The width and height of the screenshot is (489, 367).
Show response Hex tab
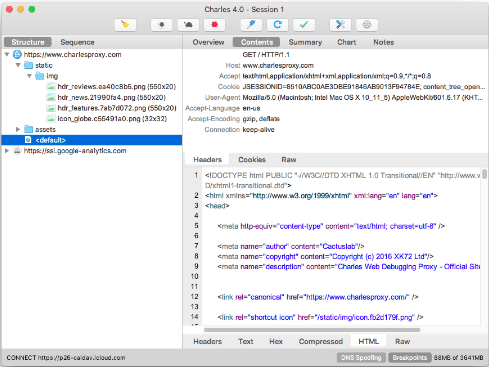(276, 341)
